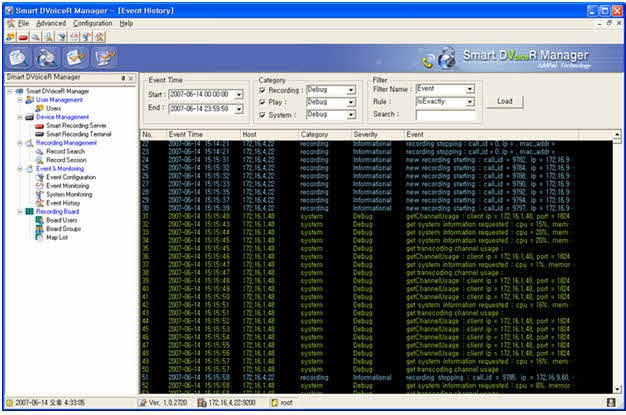The image size is (626, 415).
Task: Toggle the System category checkbox
Action: pyautogui.click(x=262, y=114)
